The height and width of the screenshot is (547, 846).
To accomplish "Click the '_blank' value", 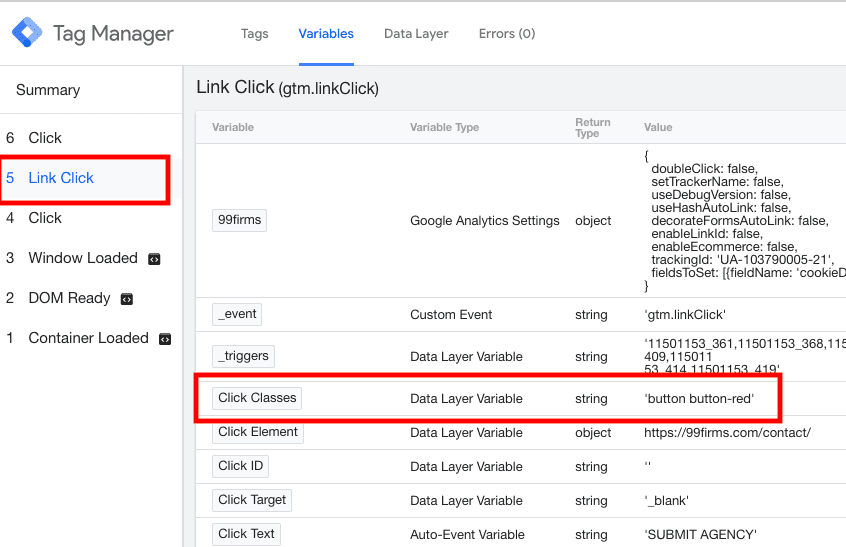I will pyautogui.click(x=666, y=501).
